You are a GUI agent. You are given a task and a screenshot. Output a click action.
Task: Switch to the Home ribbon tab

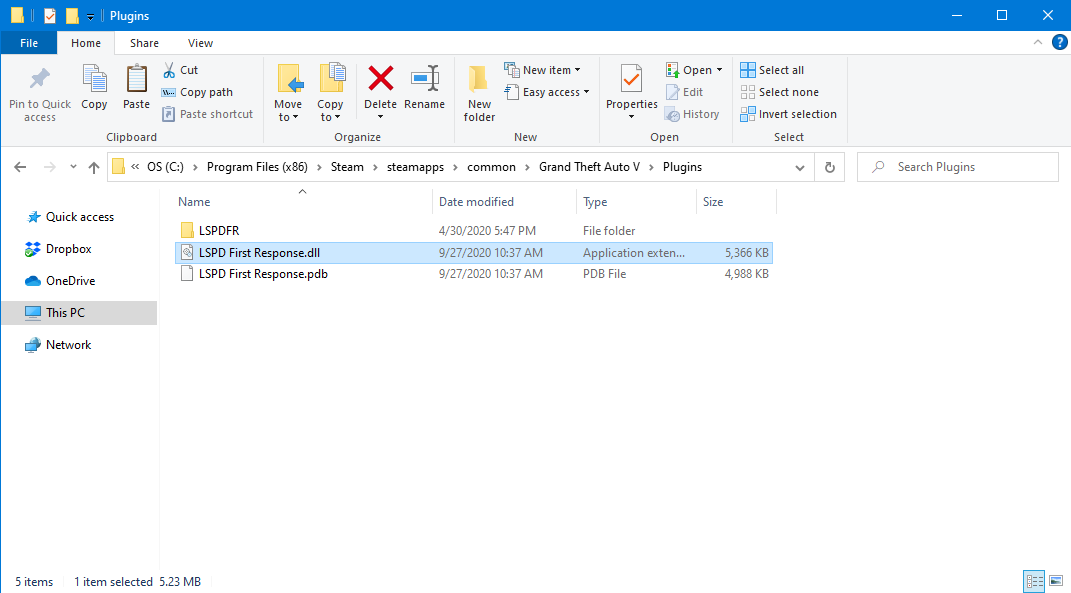click(86, 43)
